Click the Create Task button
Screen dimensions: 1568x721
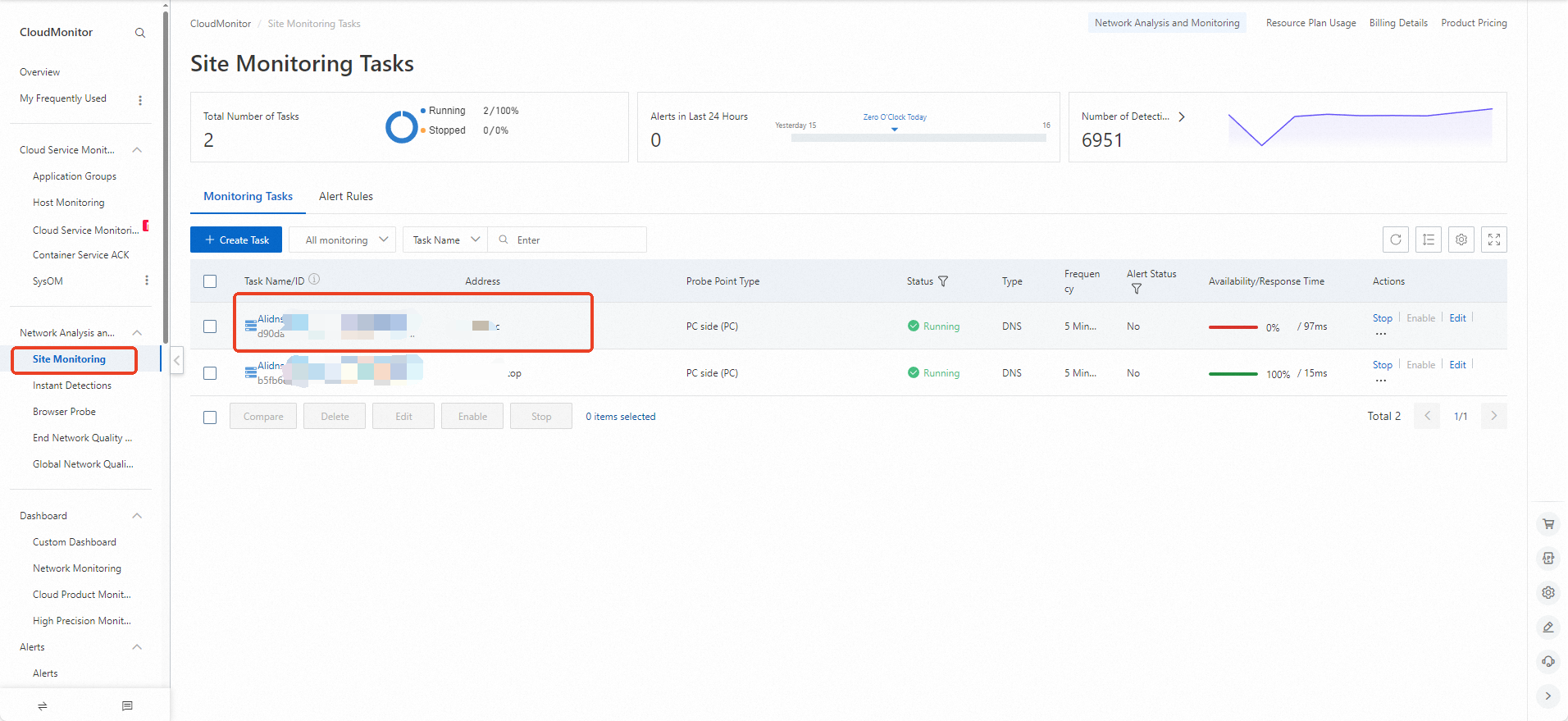click(x=236, y=240)
